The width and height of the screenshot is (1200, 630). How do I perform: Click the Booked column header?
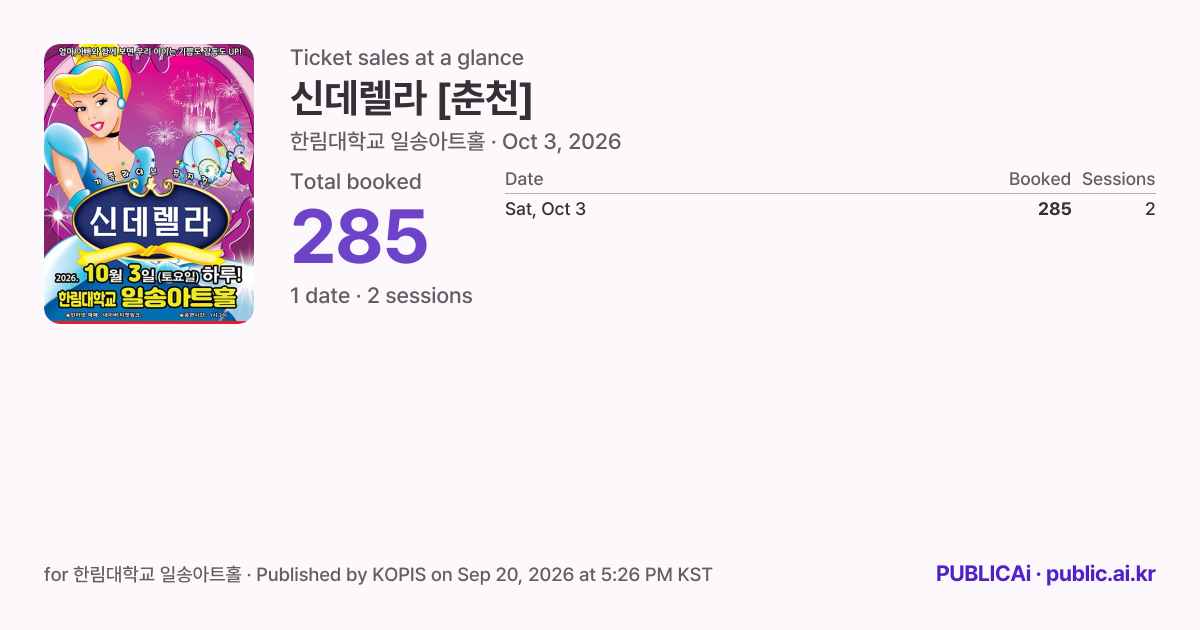1040,179
